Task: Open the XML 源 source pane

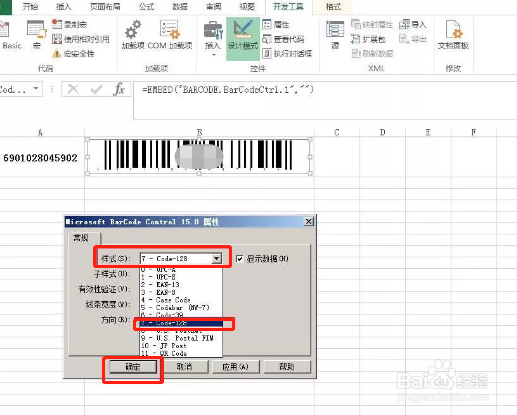Action: point(335,35)
